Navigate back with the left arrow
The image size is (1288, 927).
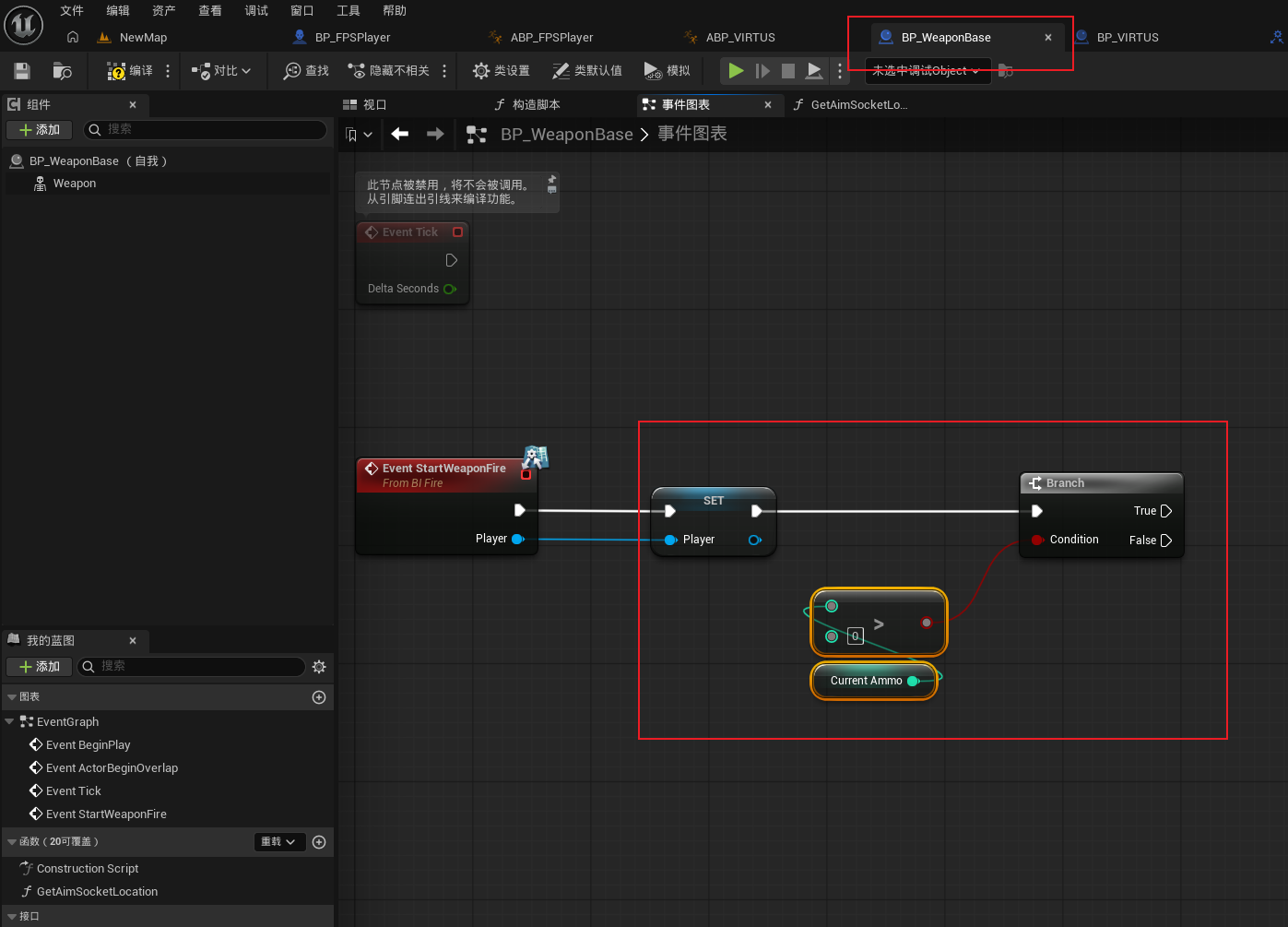coord(400,135)
